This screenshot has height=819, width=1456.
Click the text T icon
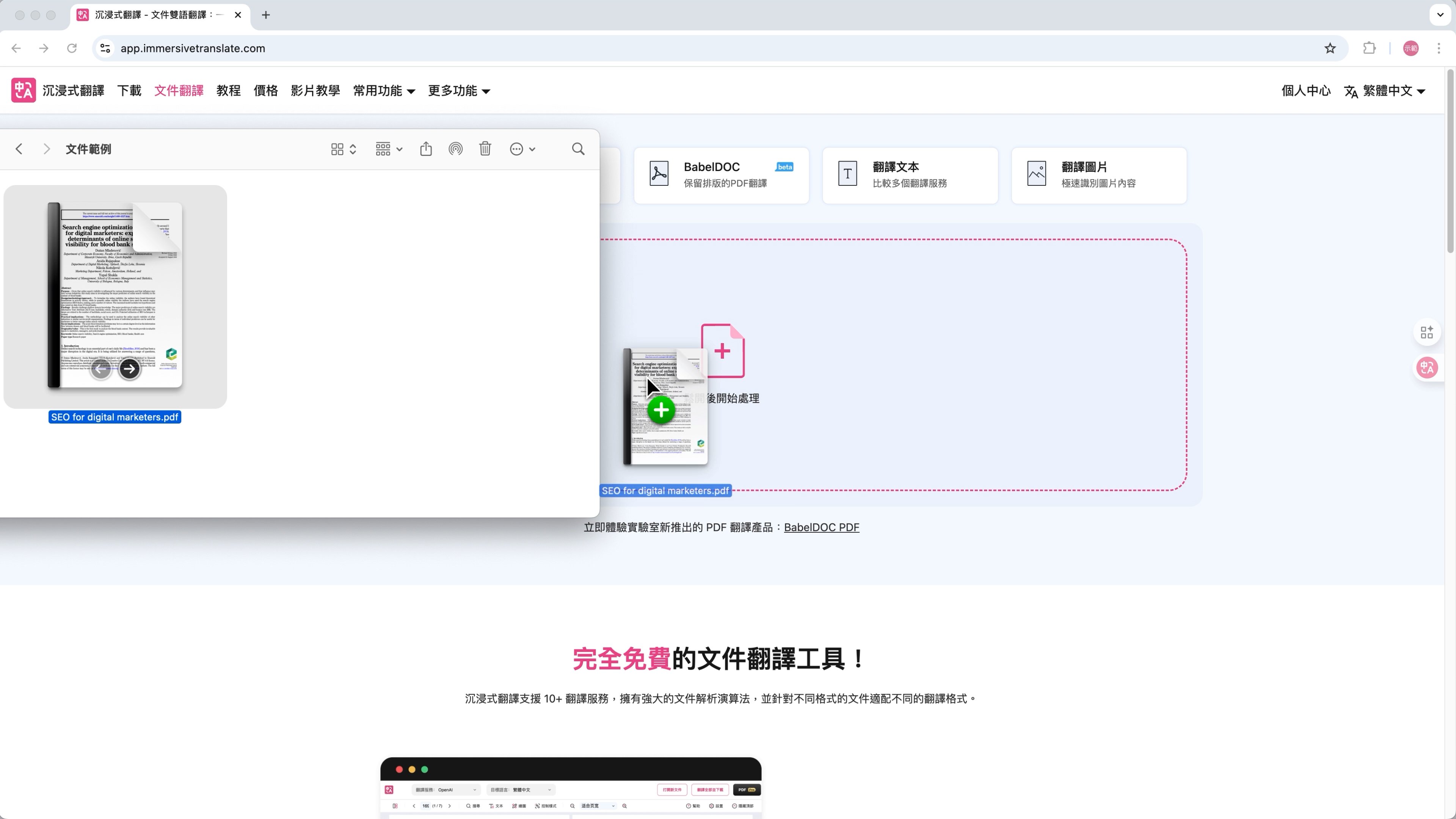pyautogui.click(x=847, y=174)
